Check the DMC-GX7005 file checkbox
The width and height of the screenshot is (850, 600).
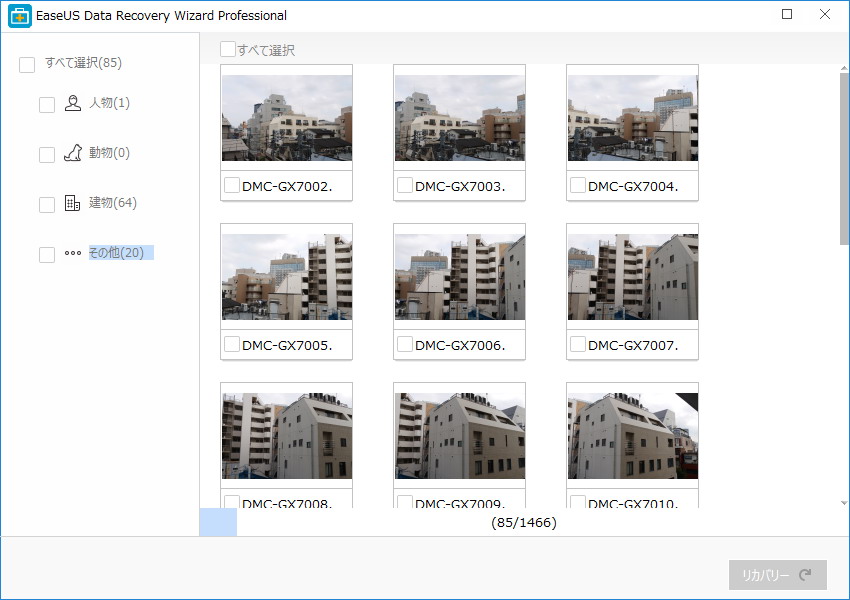click(232, 344)
